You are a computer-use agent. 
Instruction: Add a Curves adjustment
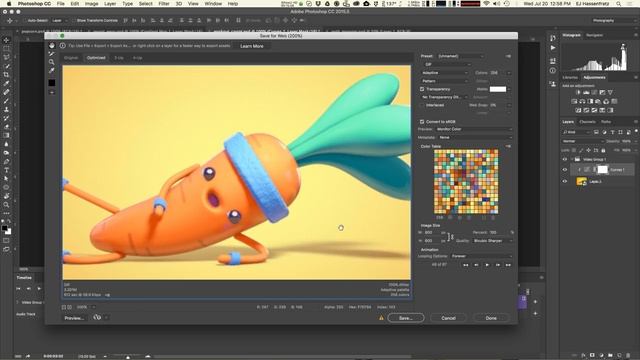(x=594, y=93)
